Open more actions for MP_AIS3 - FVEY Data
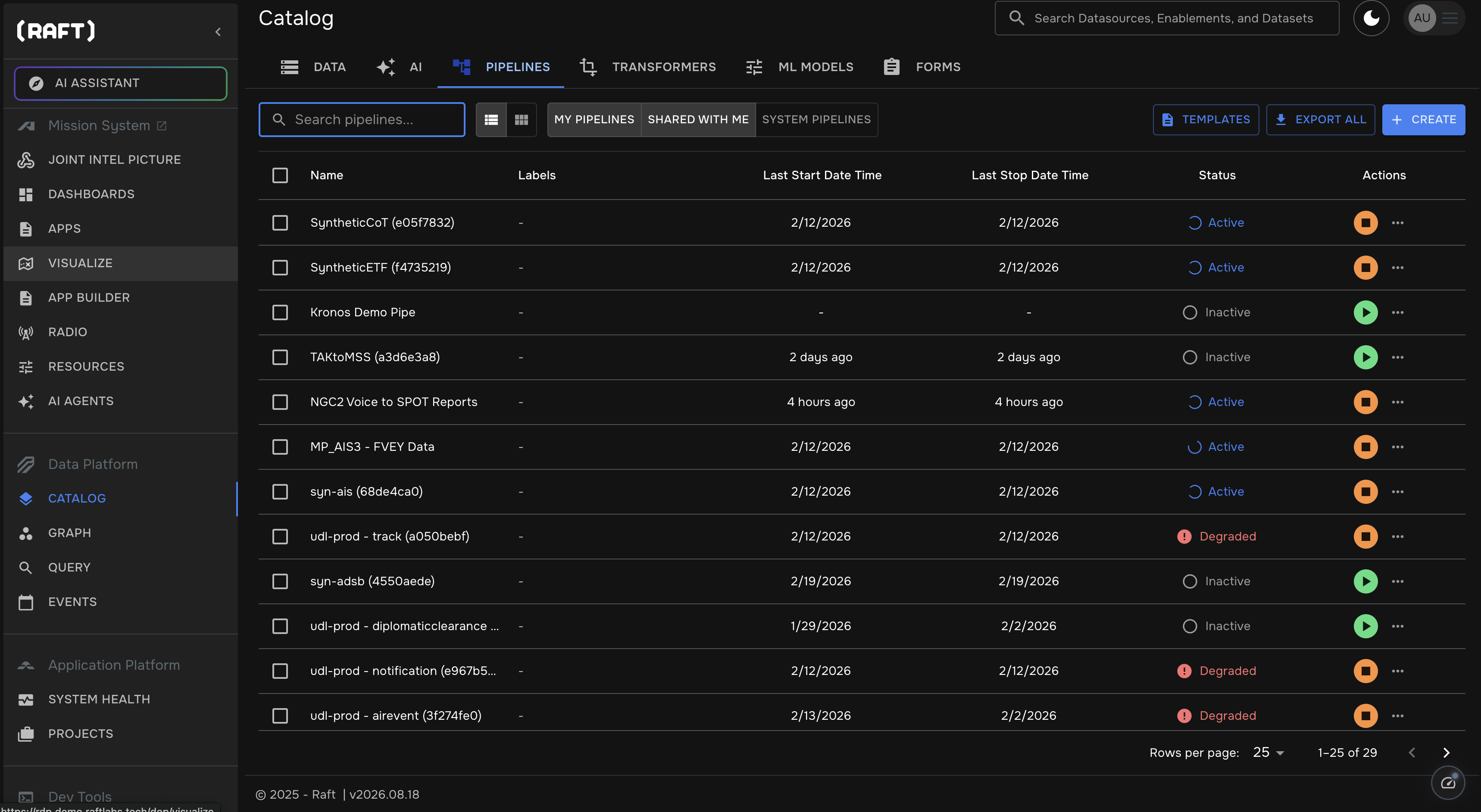This screenshot has height=812, width=1481. [x=1398, y=447]
